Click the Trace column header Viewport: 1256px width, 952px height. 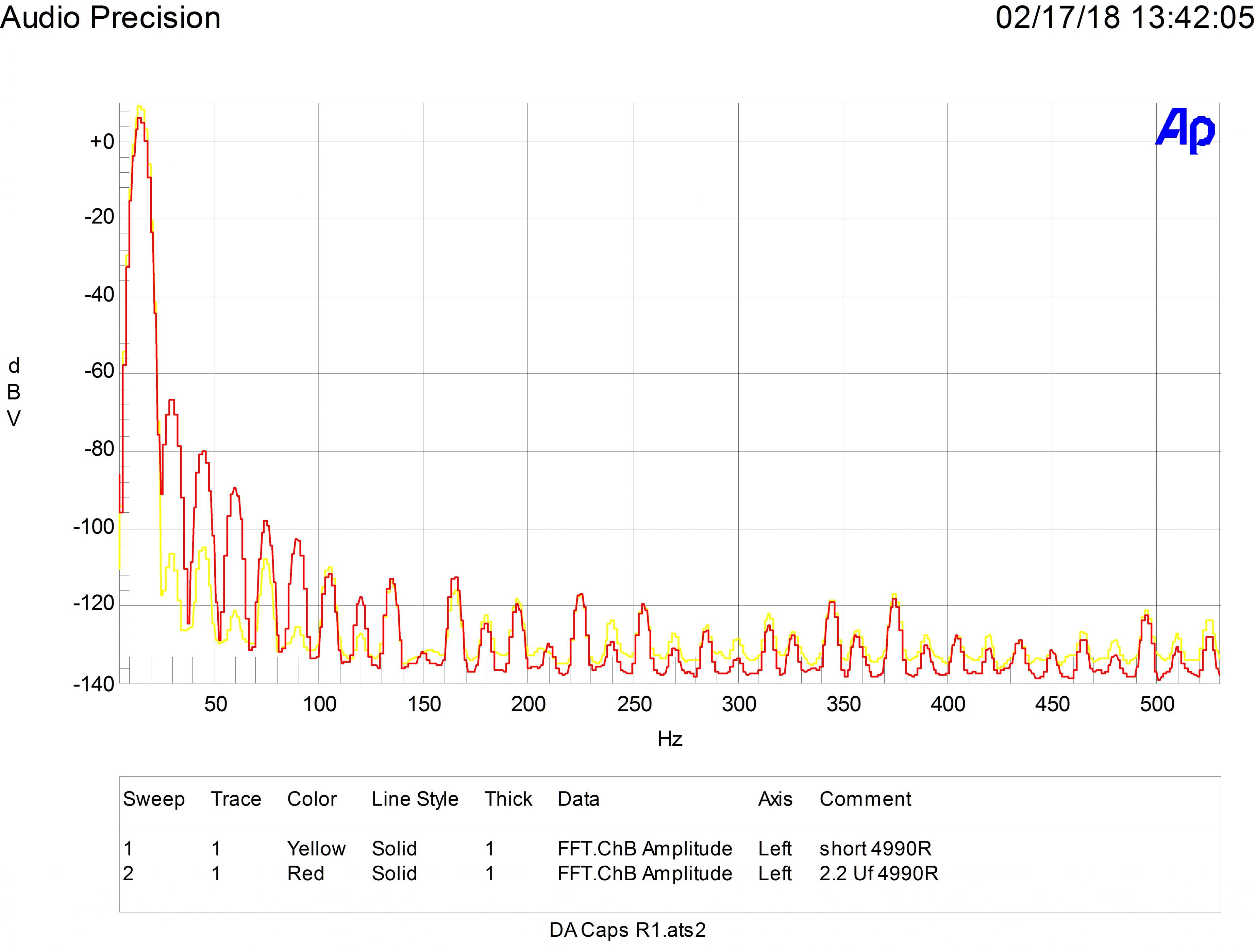tap(236, 799)
